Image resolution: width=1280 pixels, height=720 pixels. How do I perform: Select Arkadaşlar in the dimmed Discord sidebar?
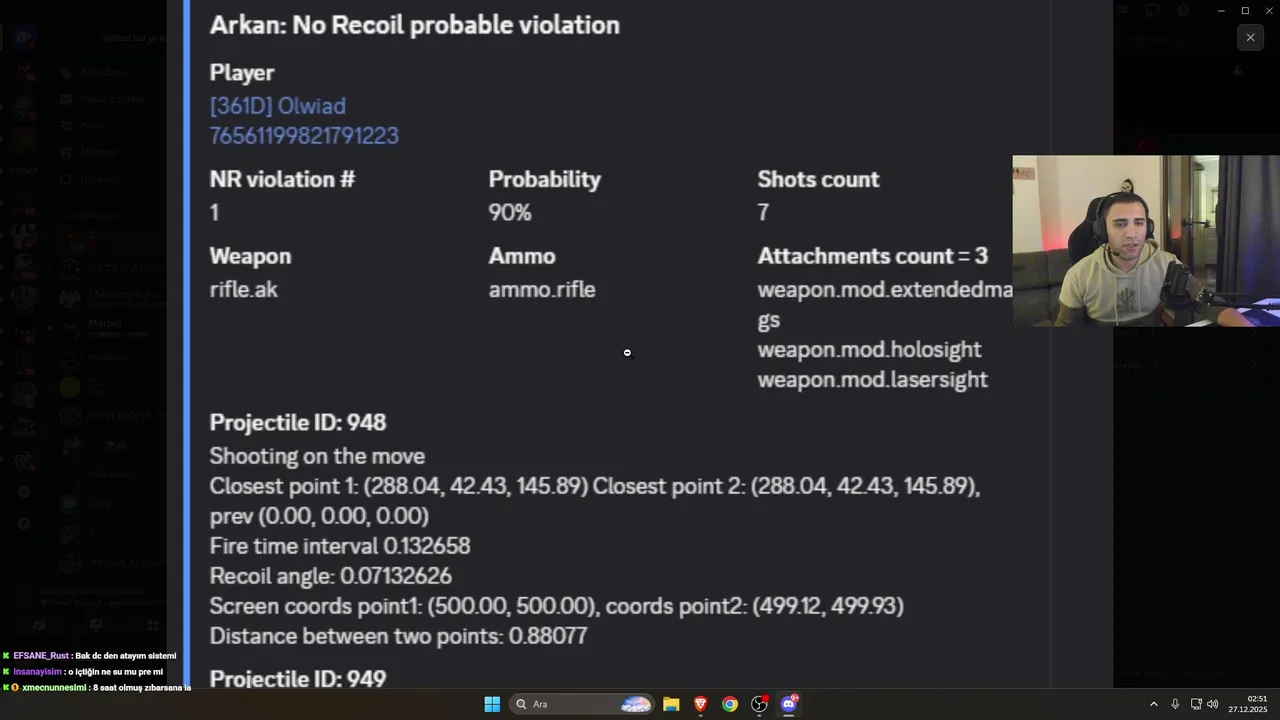point(105,73)
